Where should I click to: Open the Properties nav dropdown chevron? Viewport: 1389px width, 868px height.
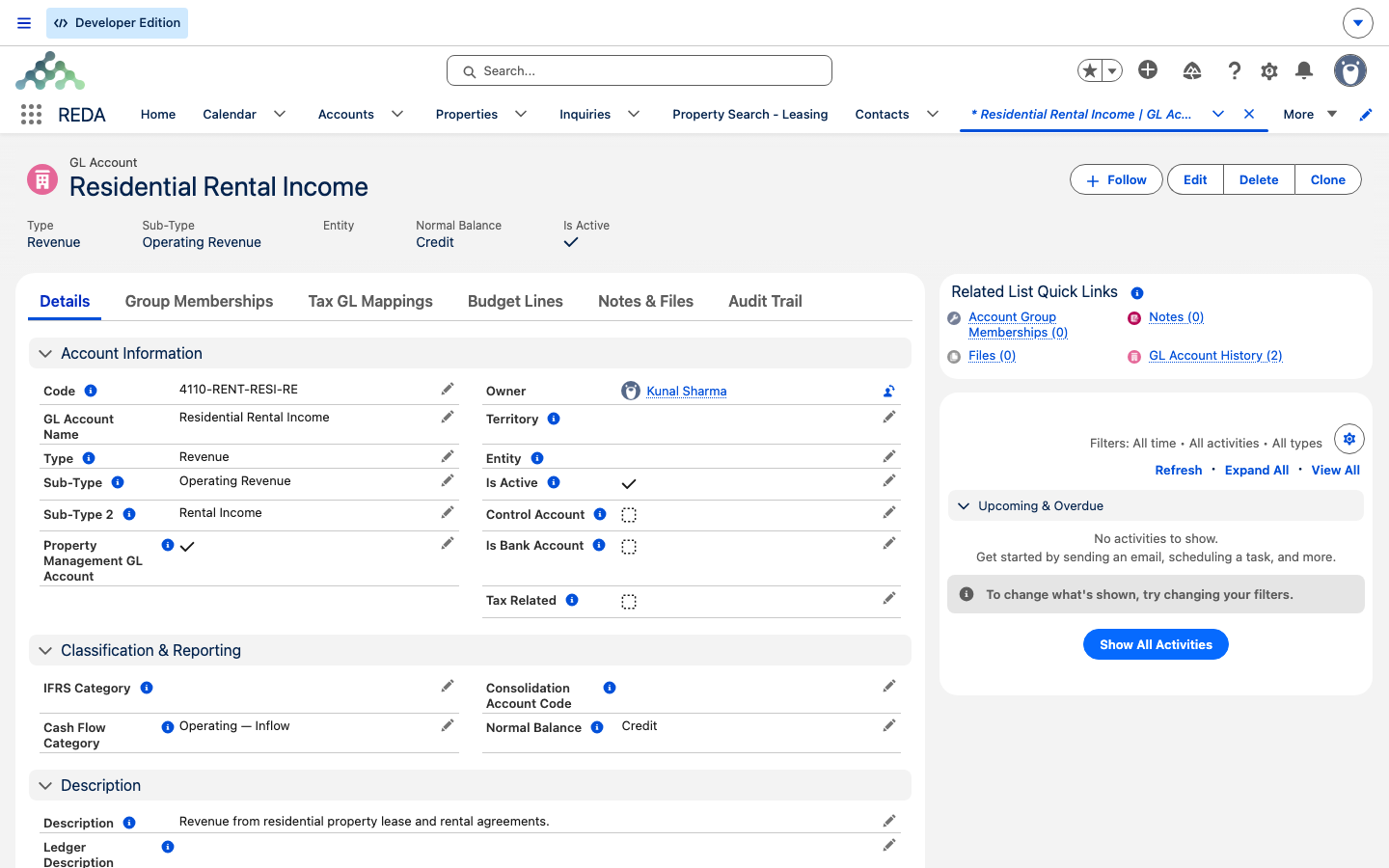pyautogui.click(x=521, y=114)
